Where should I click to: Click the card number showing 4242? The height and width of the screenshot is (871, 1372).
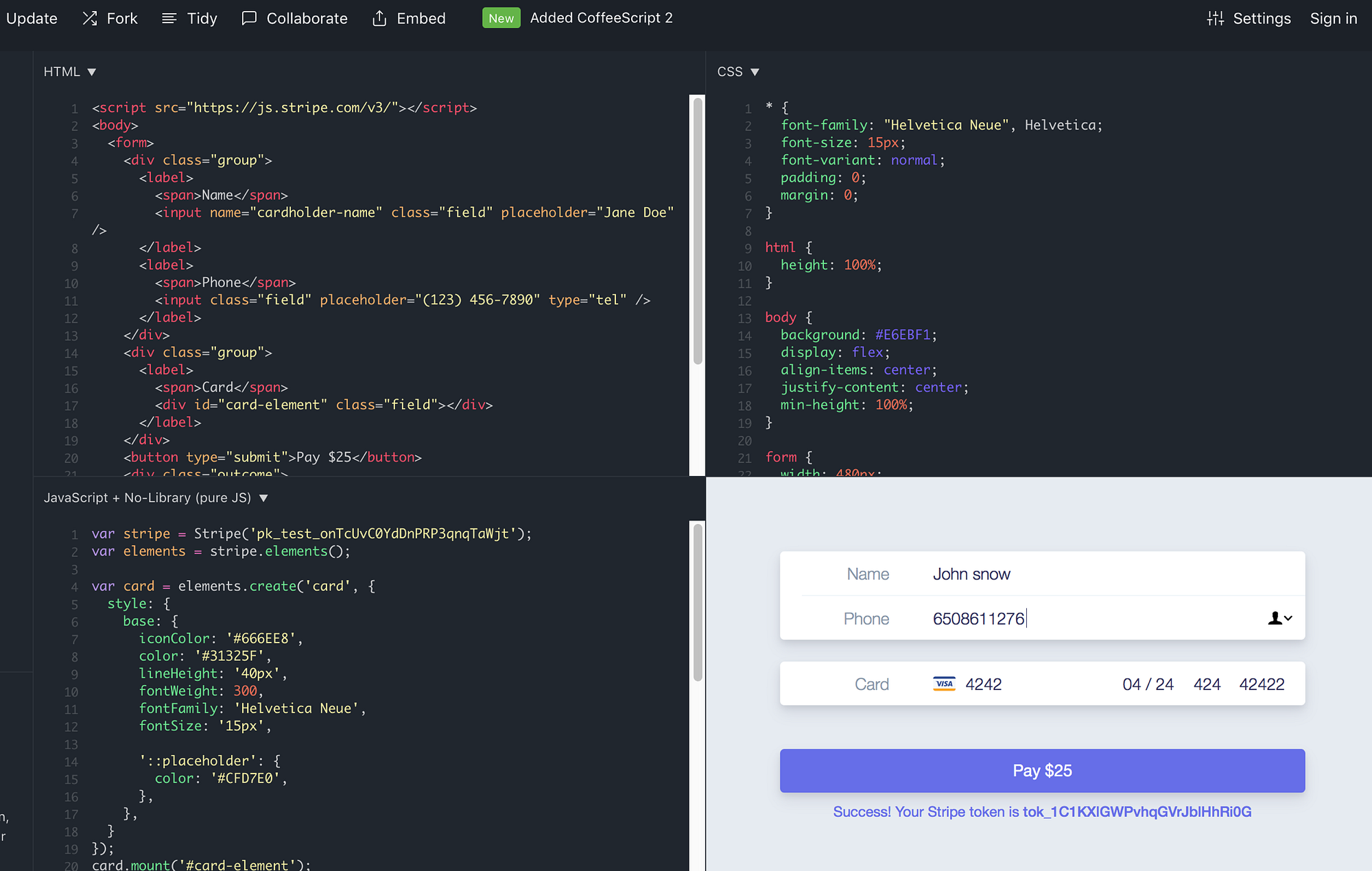click(984, 684)
